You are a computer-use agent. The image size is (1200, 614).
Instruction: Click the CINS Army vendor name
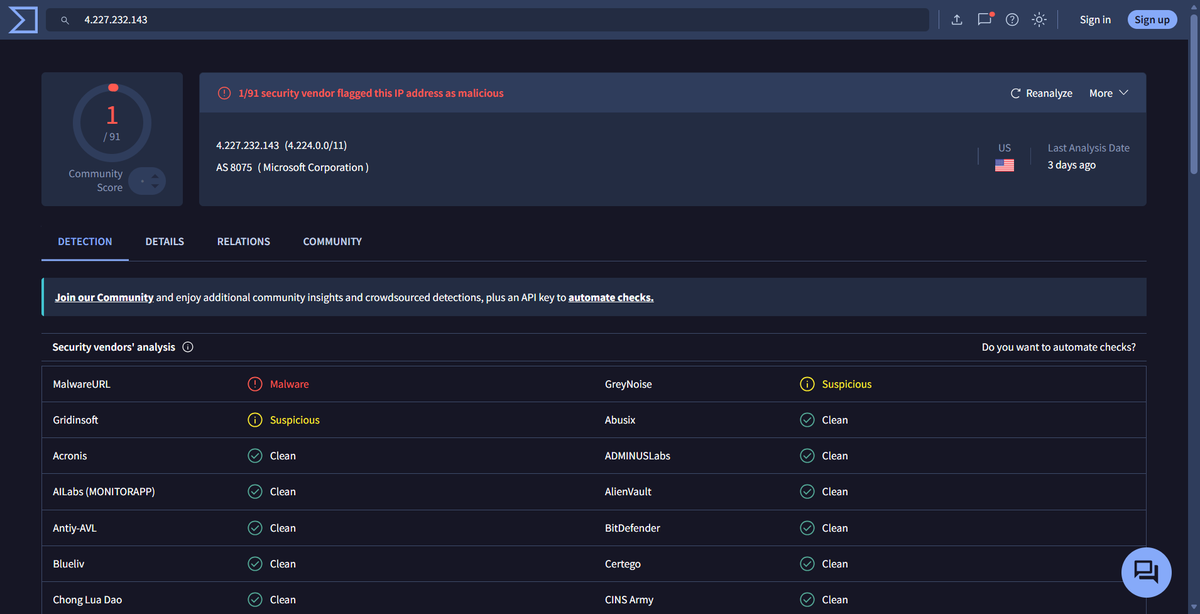click(629, 600)
